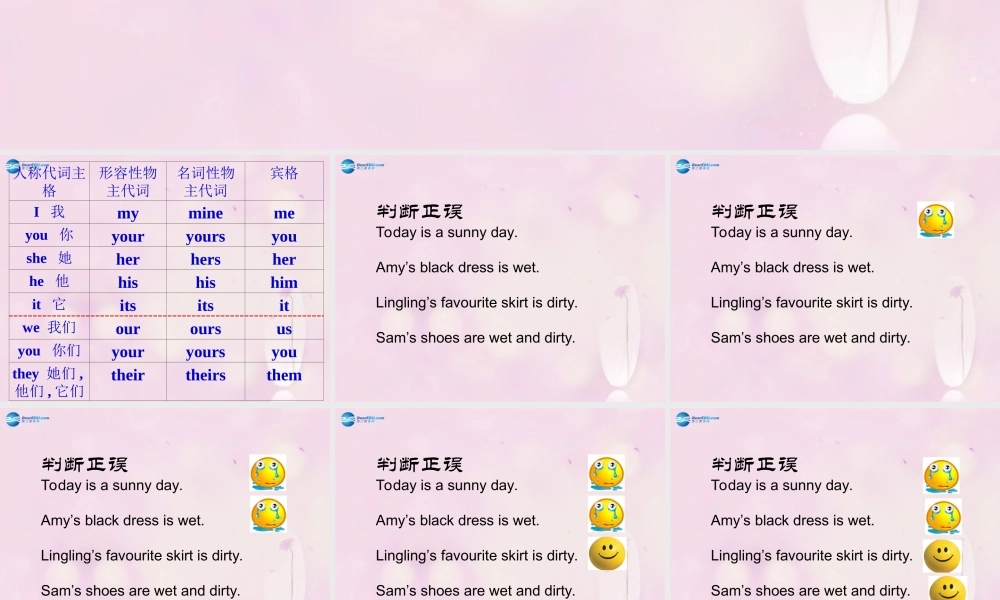Select the 'mine' cell in the pronoun table

coord(205,213)
